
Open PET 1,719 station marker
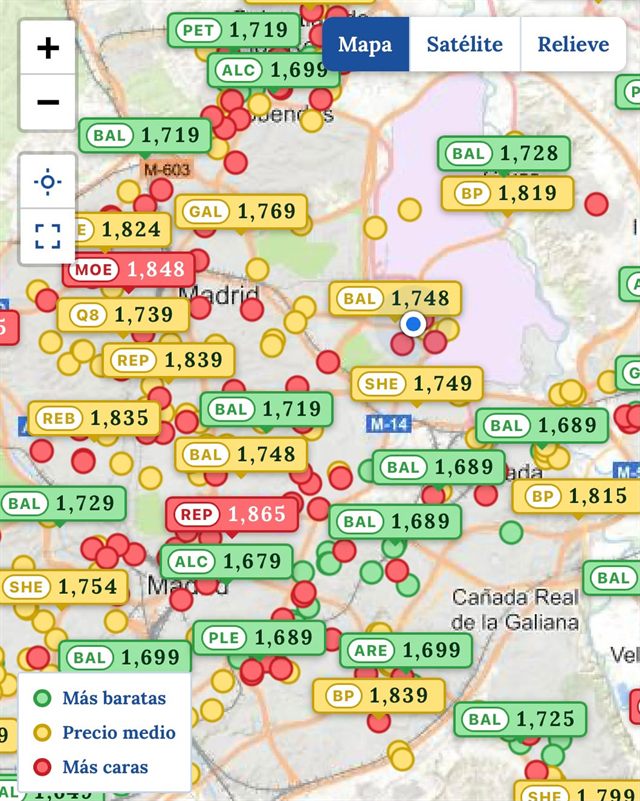(234, 31)
